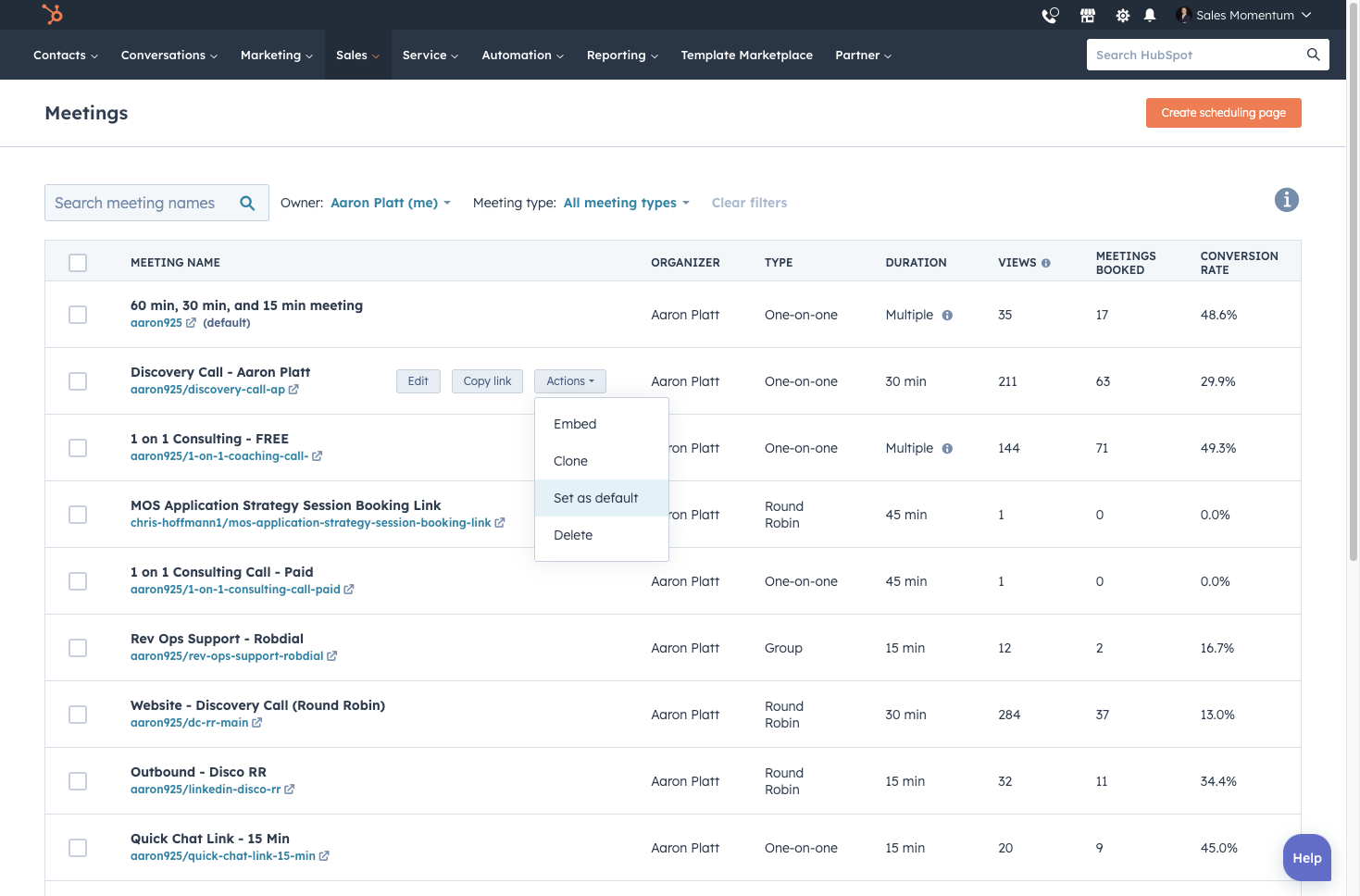Click info icon in 1 on 1 Consulting FREE row
1360x896 pixels.
point(947,448)
